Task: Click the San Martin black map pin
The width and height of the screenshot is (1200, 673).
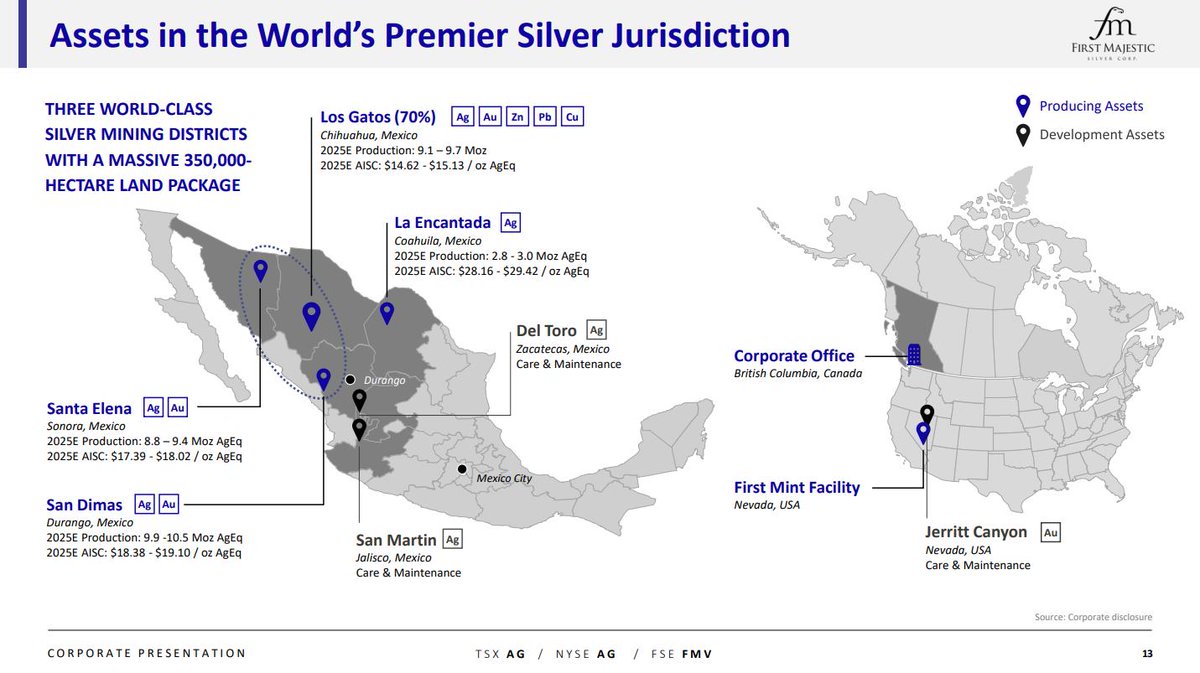Action: click(360, 431)
